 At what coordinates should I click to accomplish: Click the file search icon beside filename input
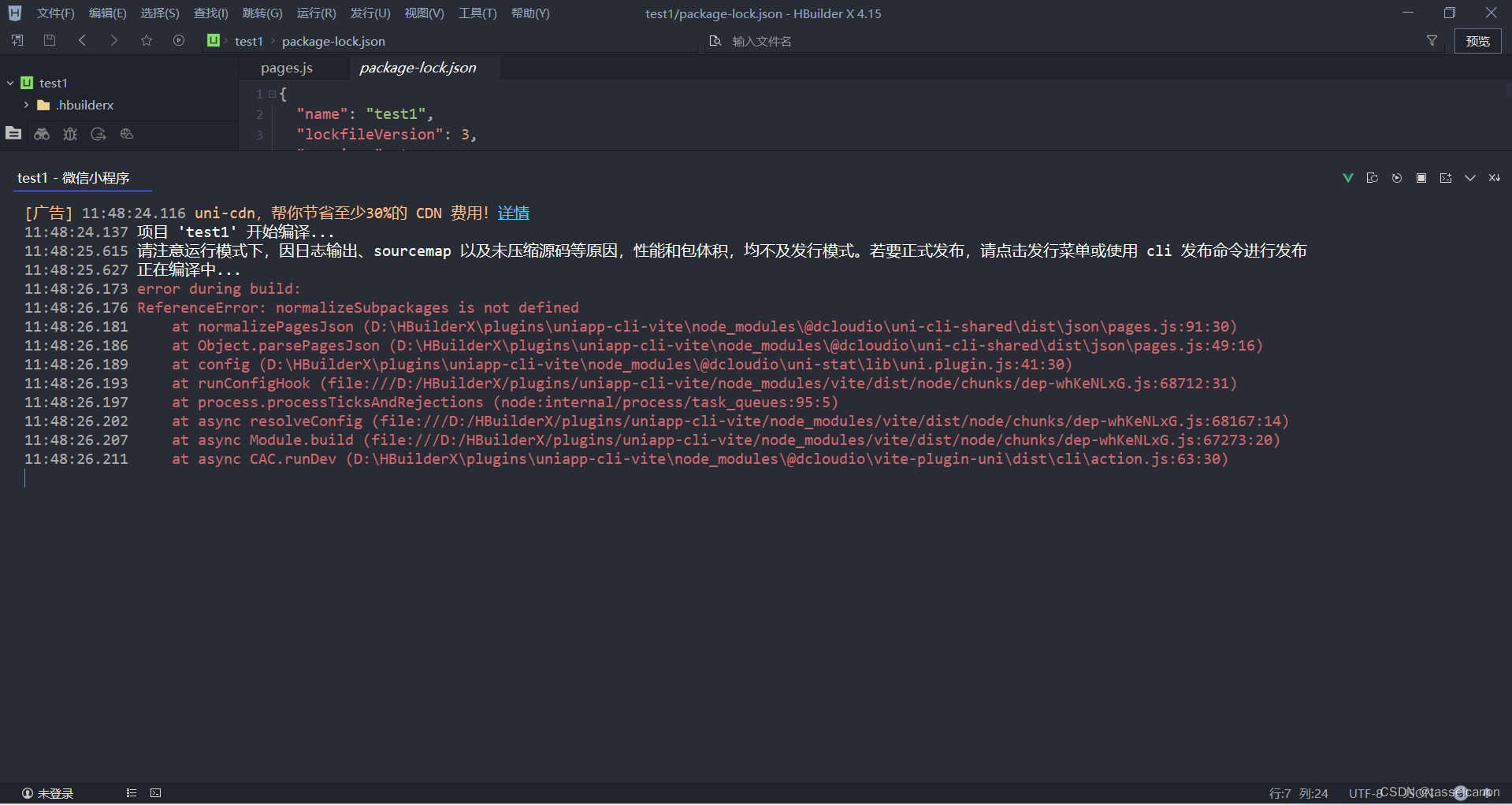pyautogui.click(x=715, y=41)
